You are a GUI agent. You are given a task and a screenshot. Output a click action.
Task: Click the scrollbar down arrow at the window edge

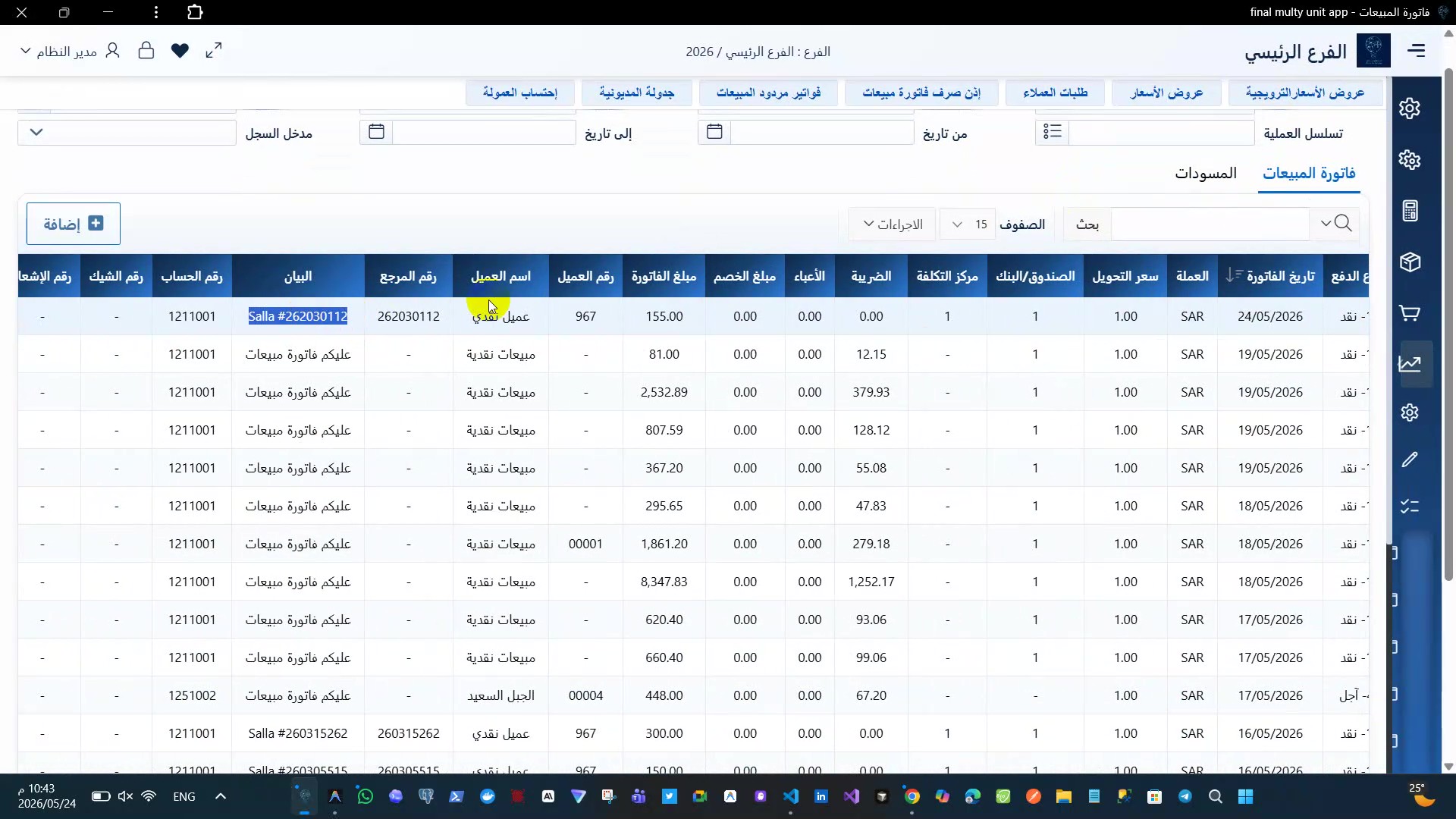[1448, 767]
